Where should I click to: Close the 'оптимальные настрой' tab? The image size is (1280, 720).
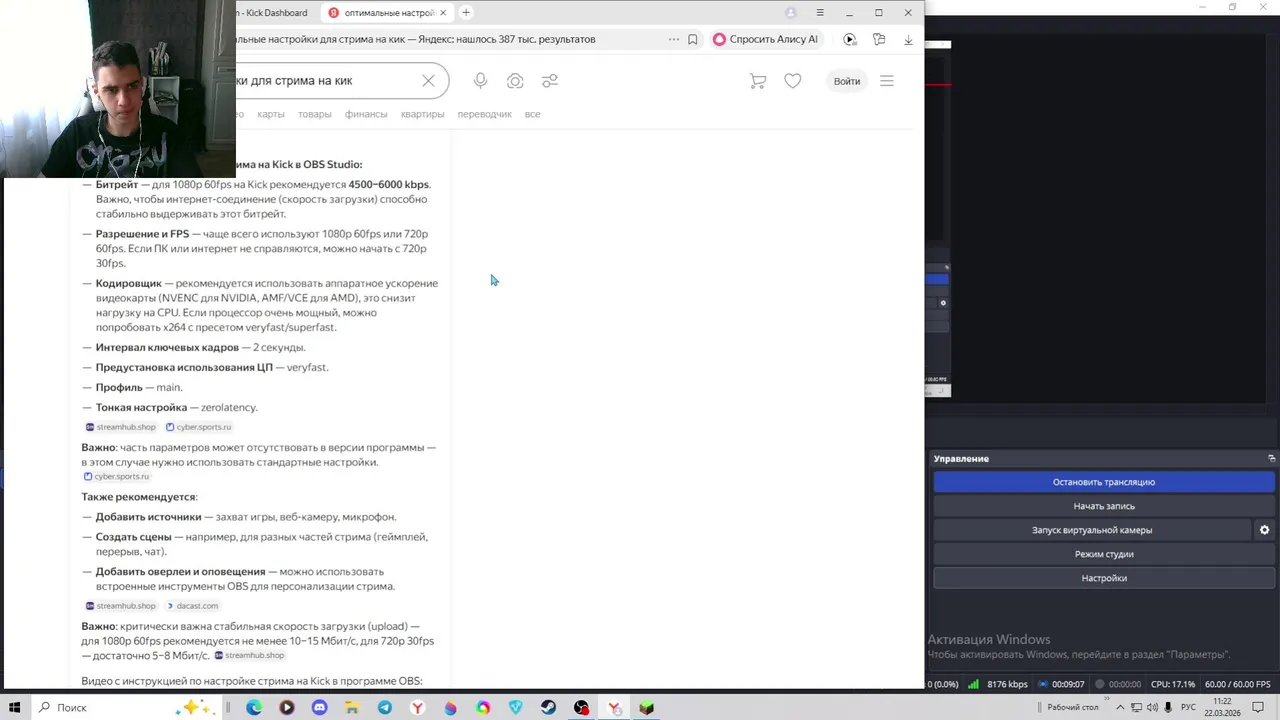pos(443,13)
